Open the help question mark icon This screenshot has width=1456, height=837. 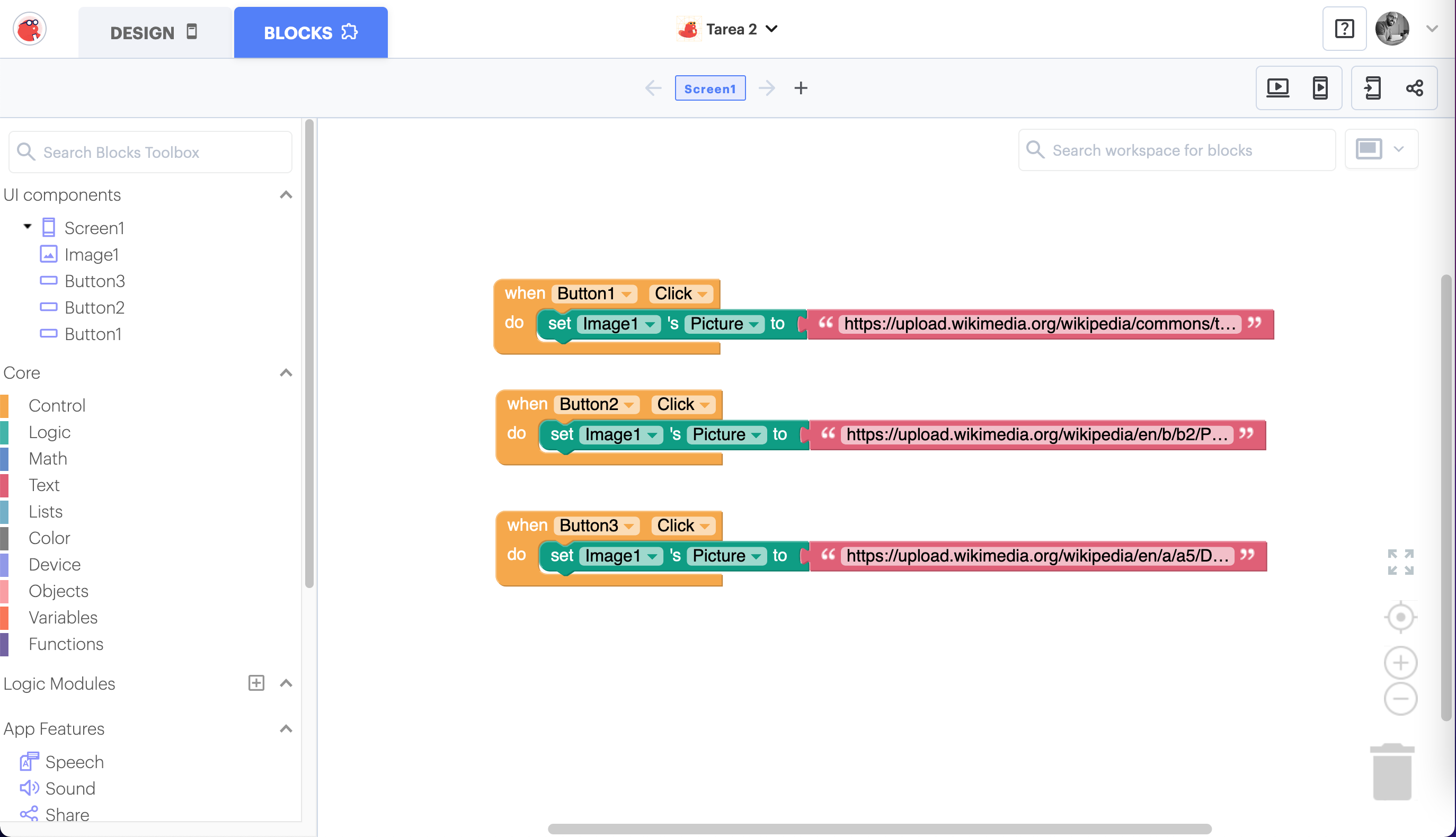click(x=1344, y=29)
